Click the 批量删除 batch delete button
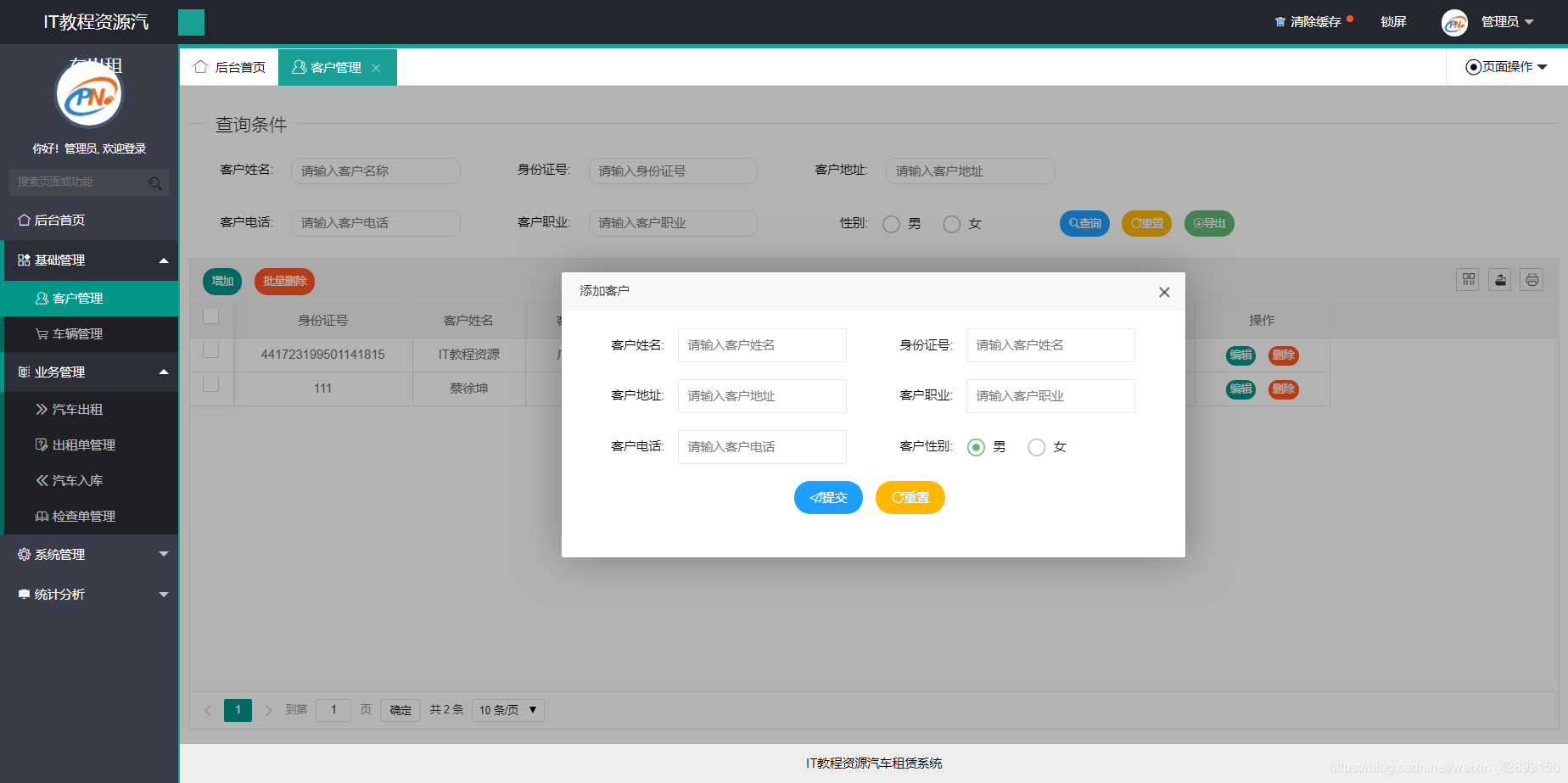This screenshot has width=1568, height=783. (x=284, y=281)
